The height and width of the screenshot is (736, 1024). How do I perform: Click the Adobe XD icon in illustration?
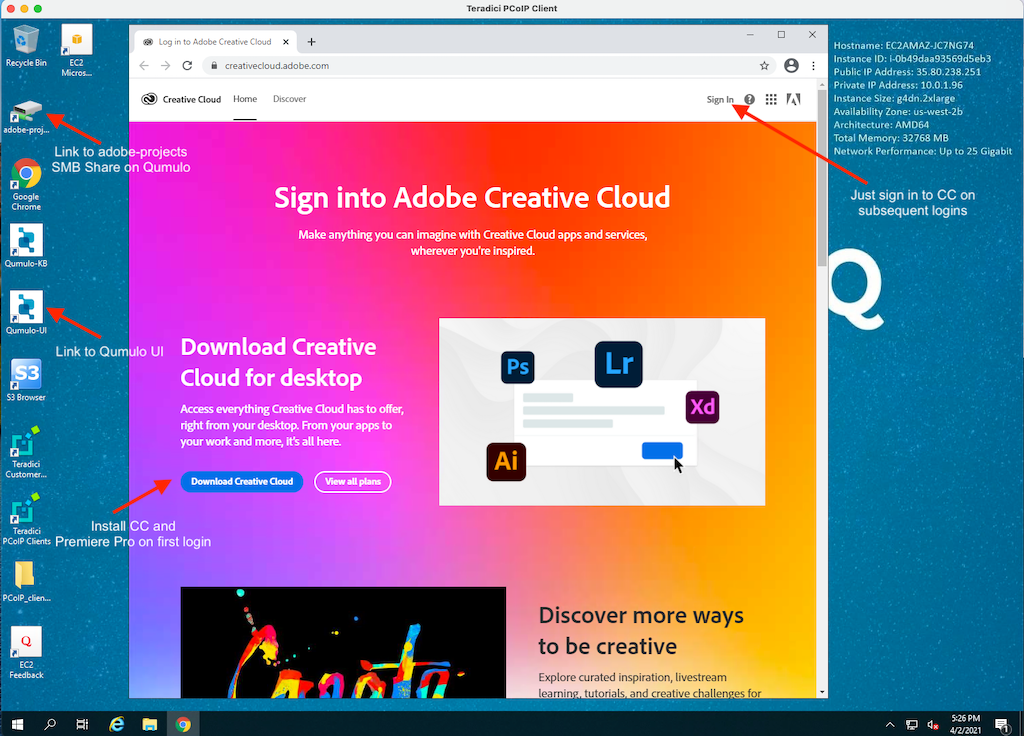coord(703,407)
